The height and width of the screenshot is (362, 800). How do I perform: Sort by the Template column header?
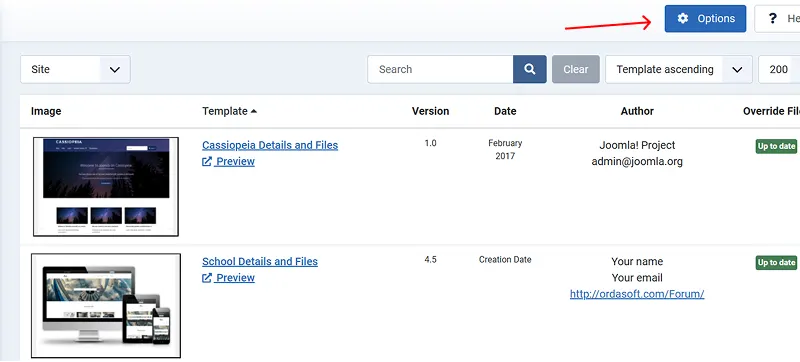[x=230, y=111]
